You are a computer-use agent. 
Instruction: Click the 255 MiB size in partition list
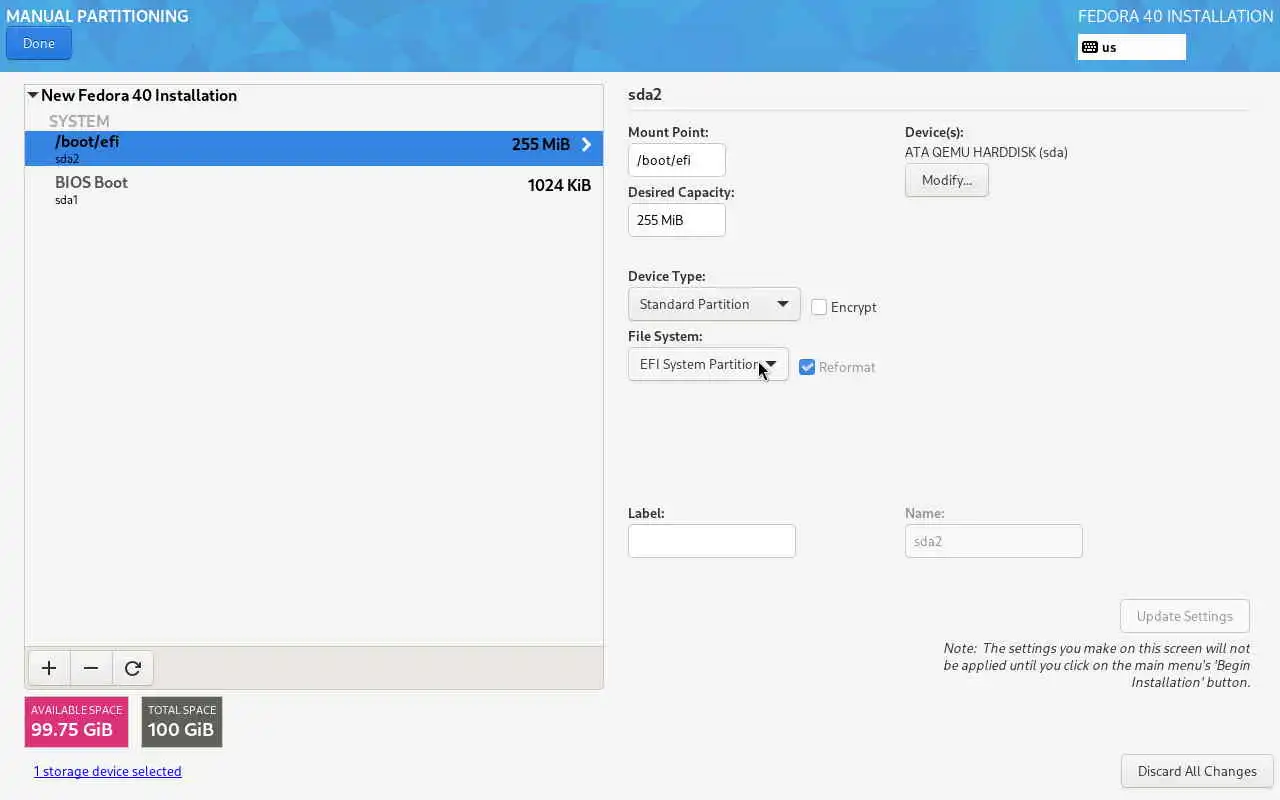click(540, 144)
